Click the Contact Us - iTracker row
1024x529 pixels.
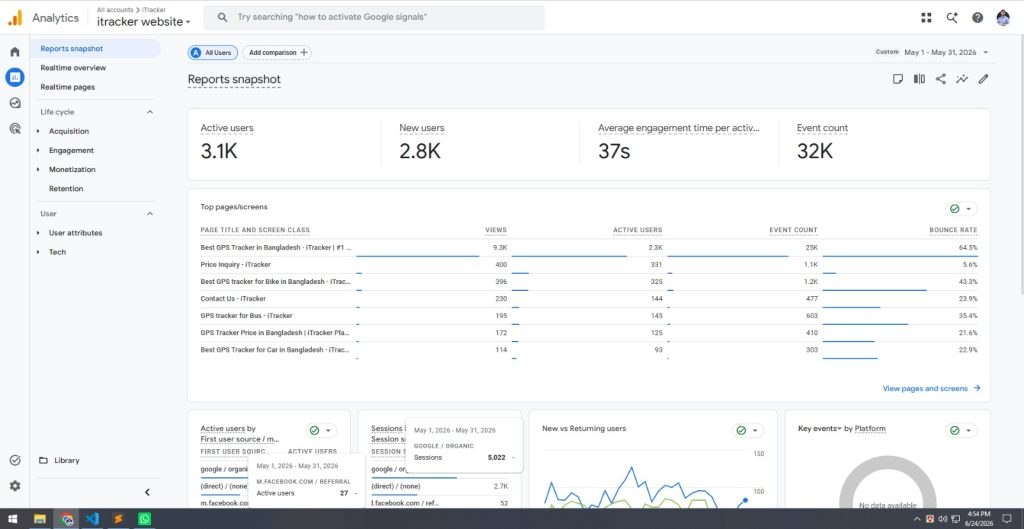click(589, 298)
